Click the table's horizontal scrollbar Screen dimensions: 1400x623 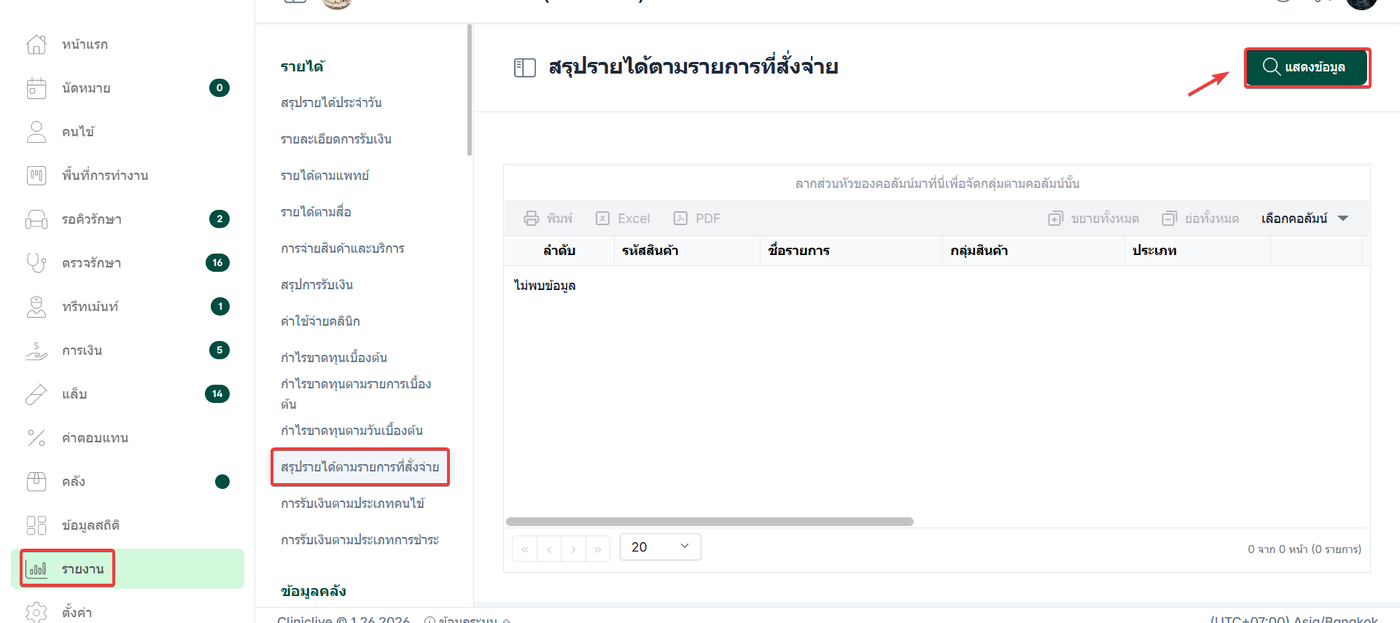[710, 521]
